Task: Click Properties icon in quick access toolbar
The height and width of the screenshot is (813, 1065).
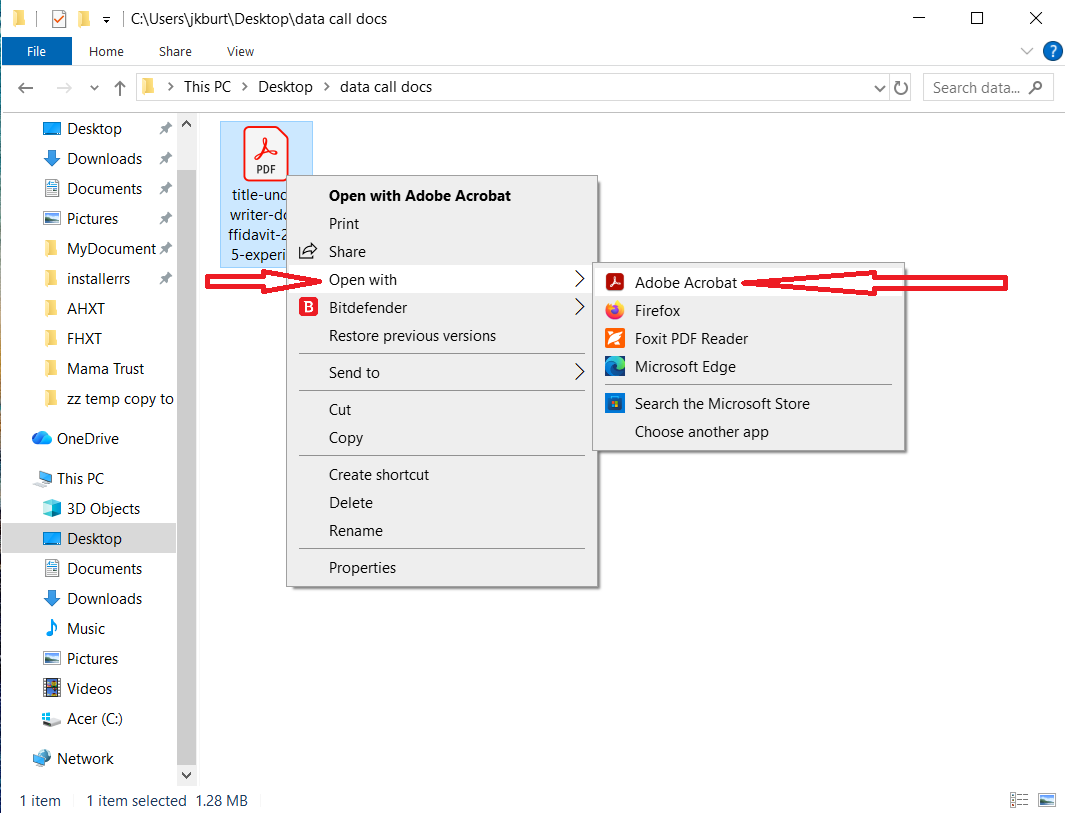Action: click(x=59, y=18)
